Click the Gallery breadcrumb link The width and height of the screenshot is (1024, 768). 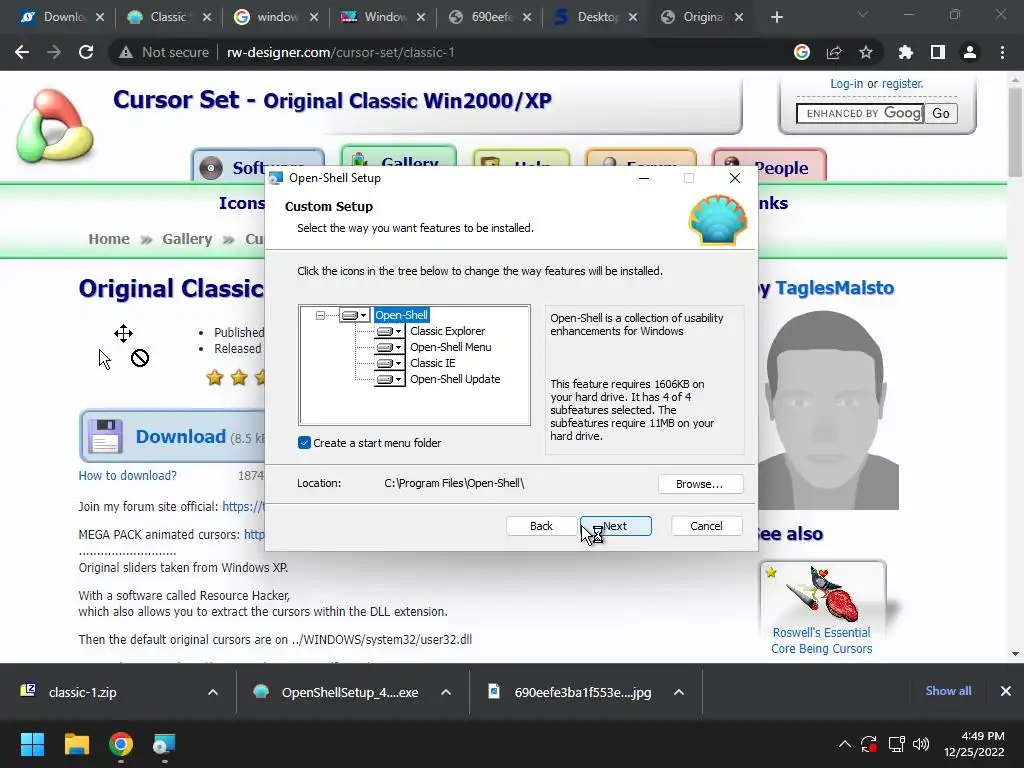pyautogui.click(x=187, y=239)
